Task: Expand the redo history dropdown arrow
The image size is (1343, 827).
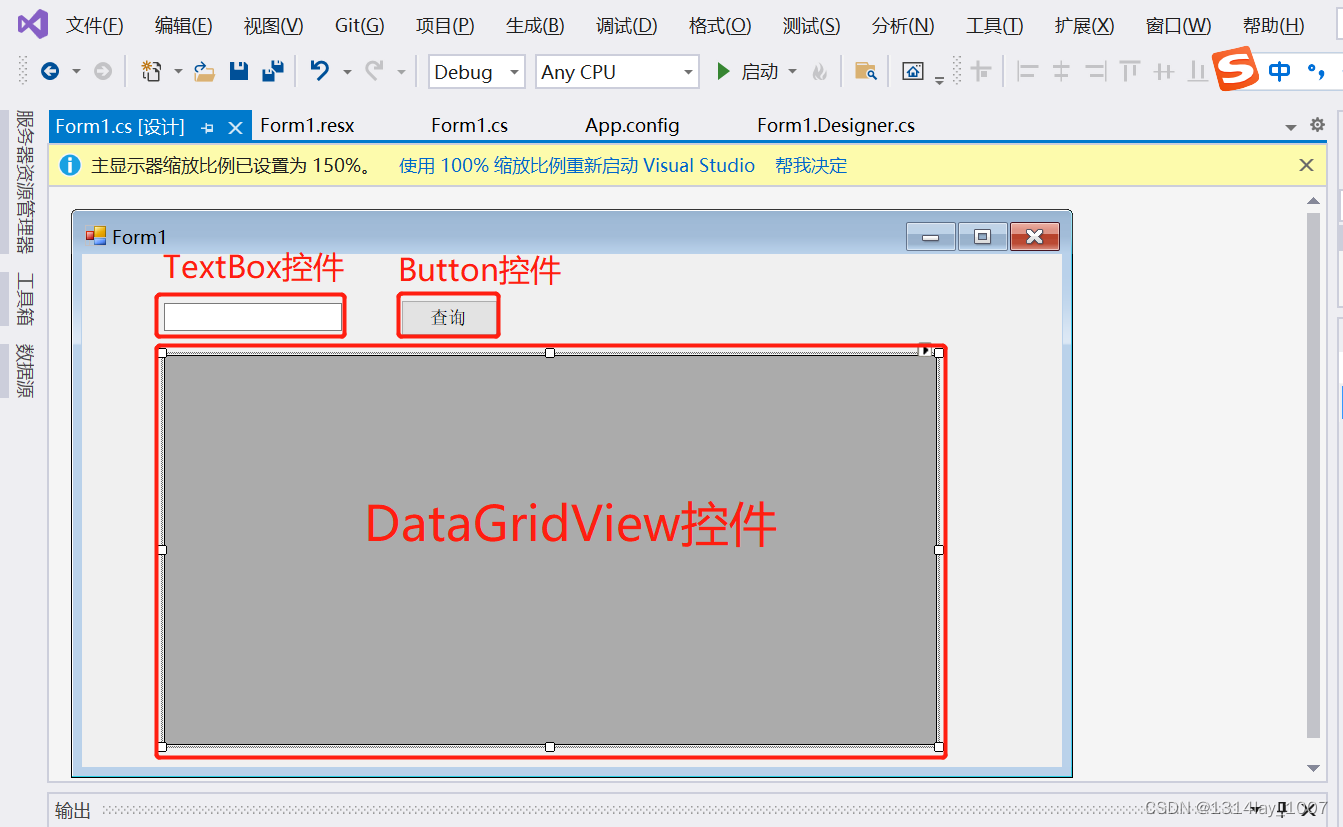Action: [x=401, y=72]
